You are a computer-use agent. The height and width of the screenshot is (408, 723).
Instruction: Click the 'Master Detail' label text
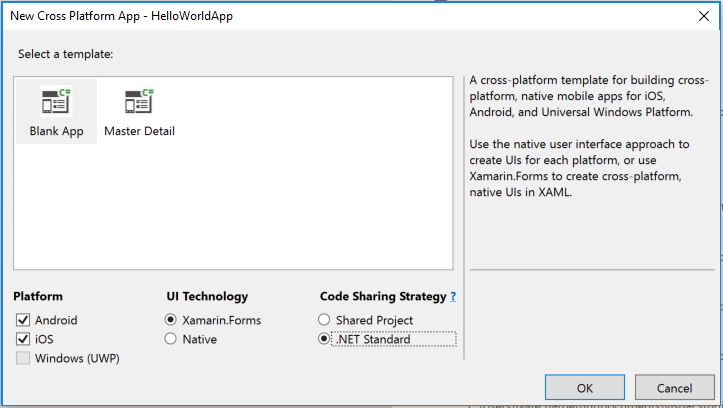[x=139, y=132]
